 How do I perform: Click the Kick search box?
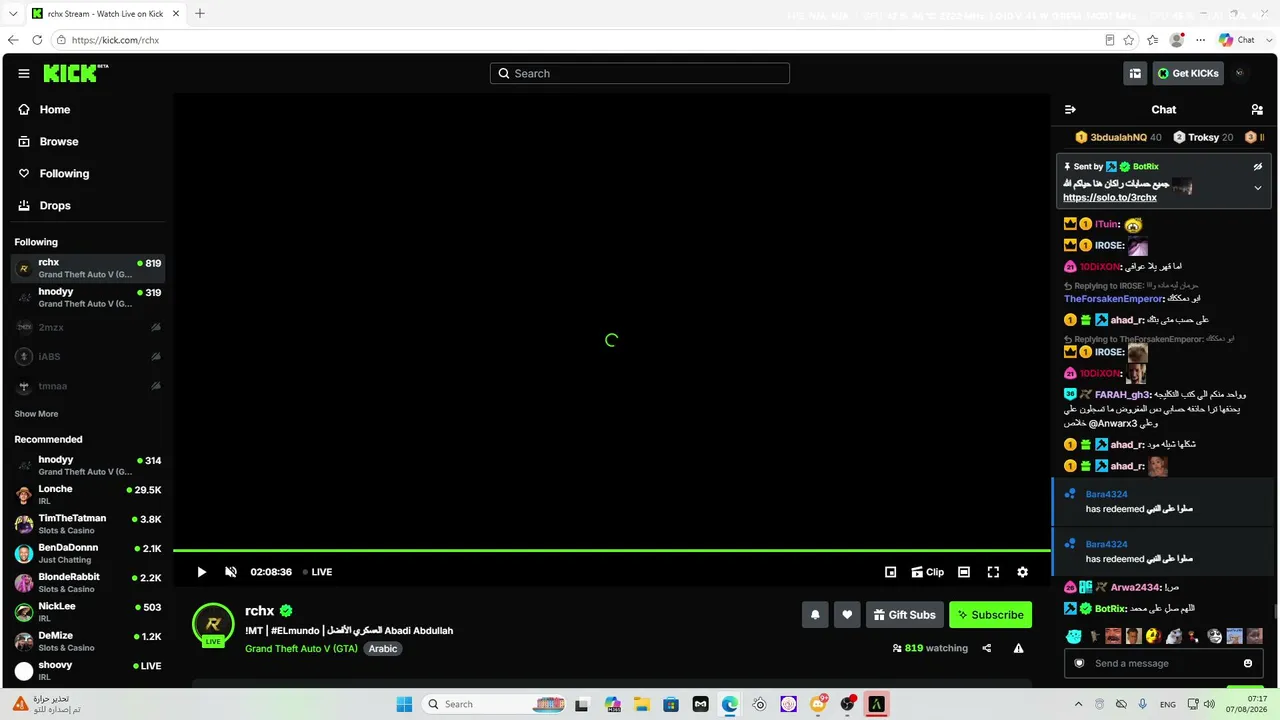coord(640,73)
